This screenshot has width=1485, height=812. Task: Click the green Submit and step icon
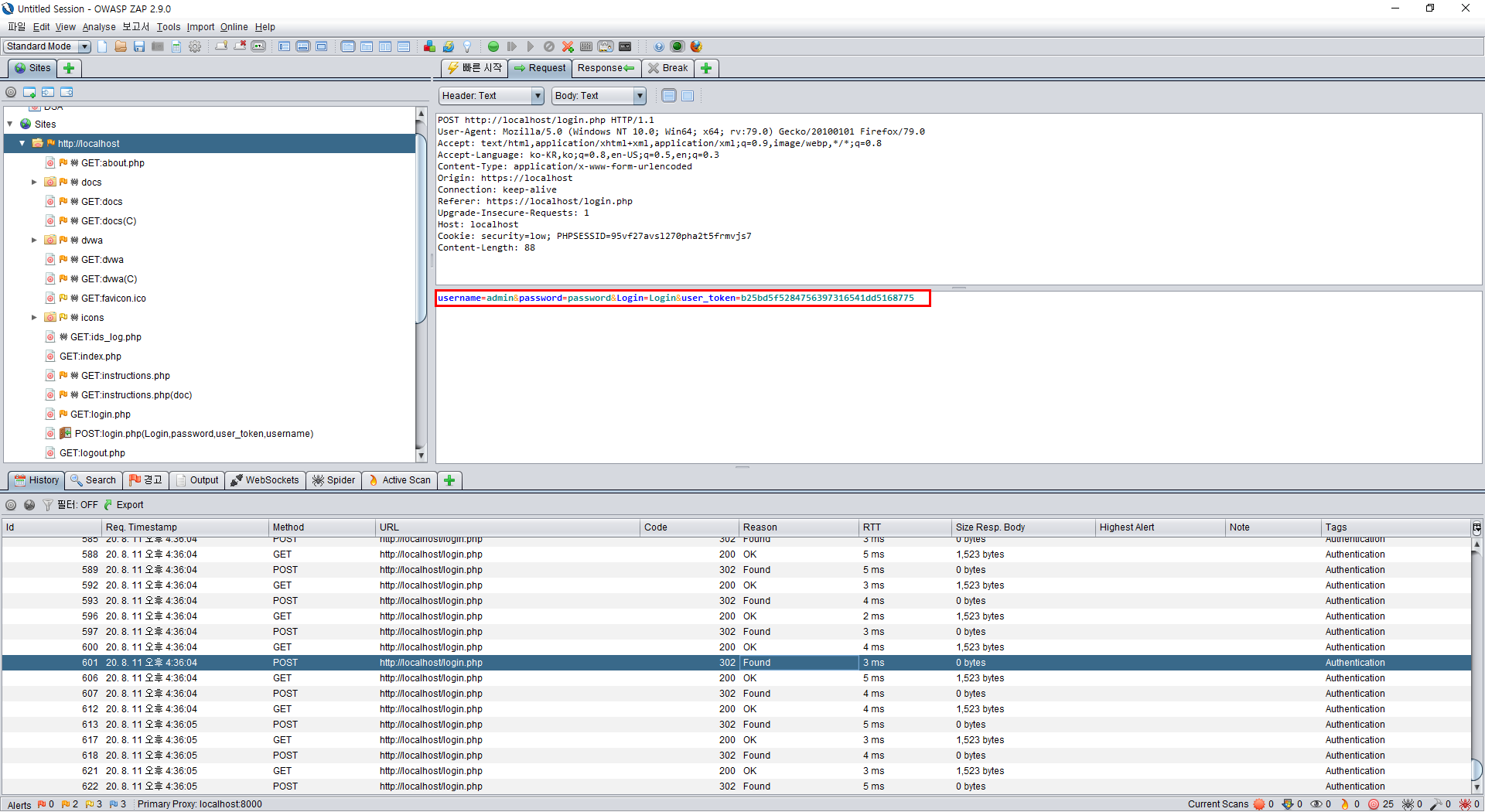(x=493, y=46)
